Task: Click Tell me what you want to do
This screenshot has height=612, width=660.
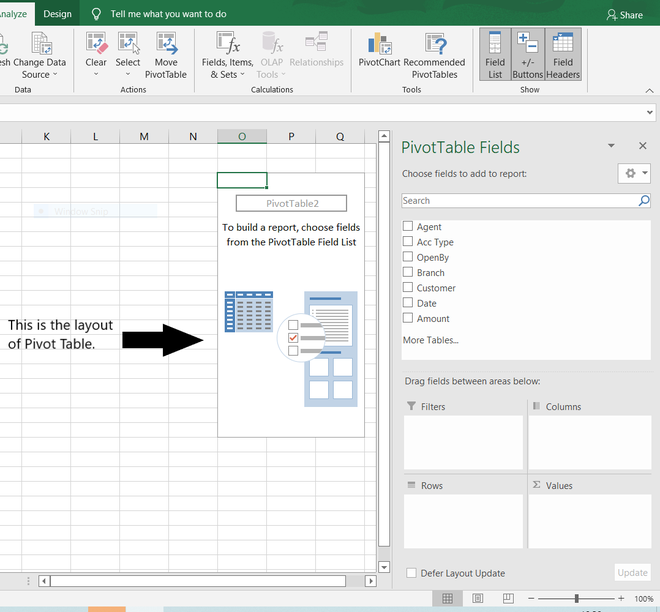Action: point(168,14)
